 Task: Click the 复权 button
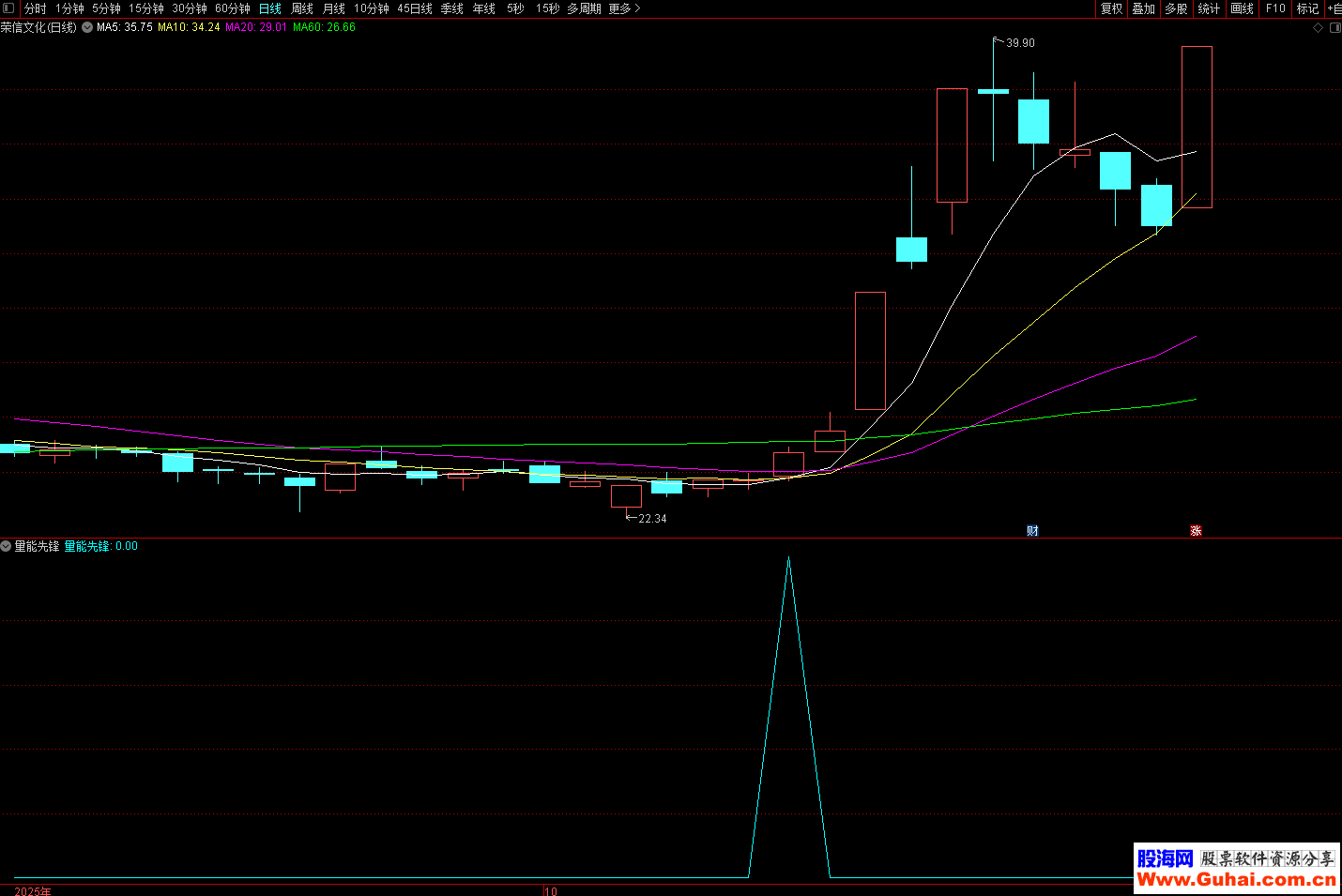(x=1111, y=8)
